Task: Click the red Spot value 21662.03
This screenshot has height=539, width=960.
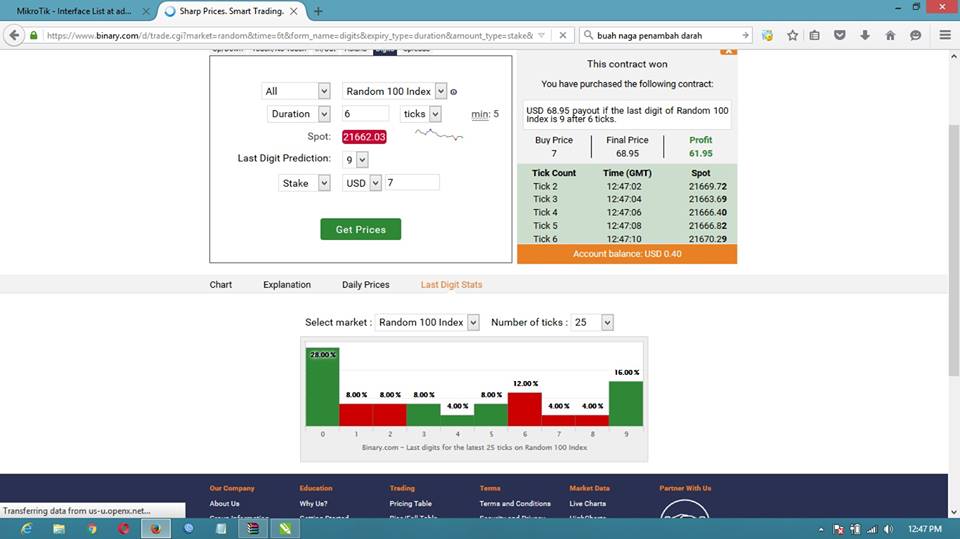Action: pyautogui.click(x=364, y=137)
